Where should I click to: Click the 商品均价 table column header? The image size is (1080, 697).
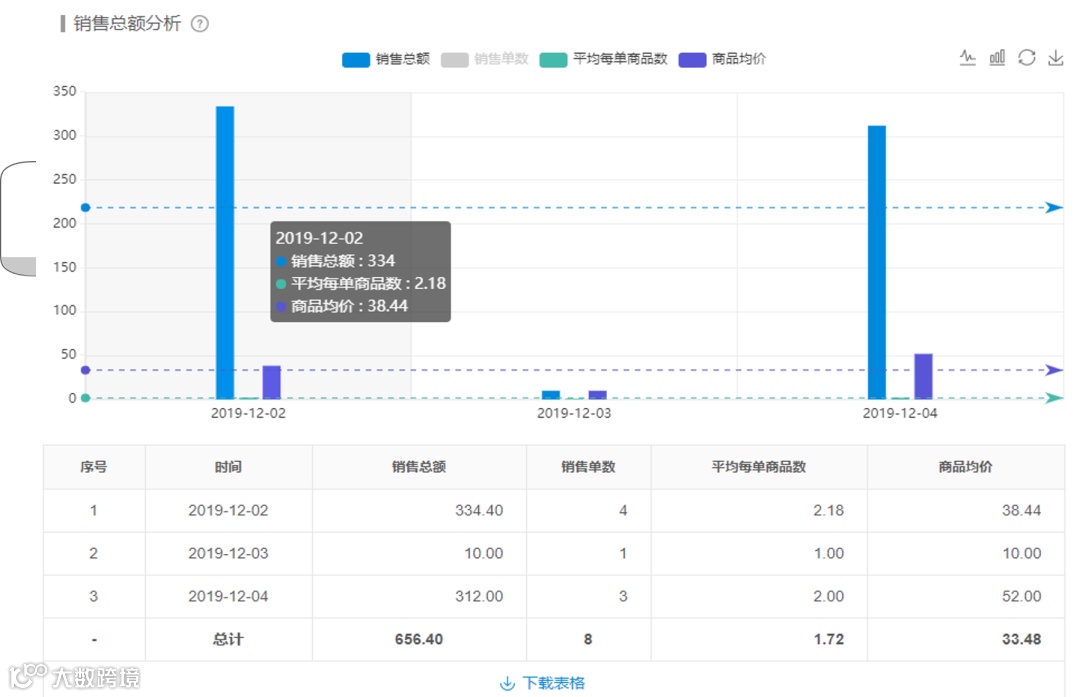tap(965, 467)
